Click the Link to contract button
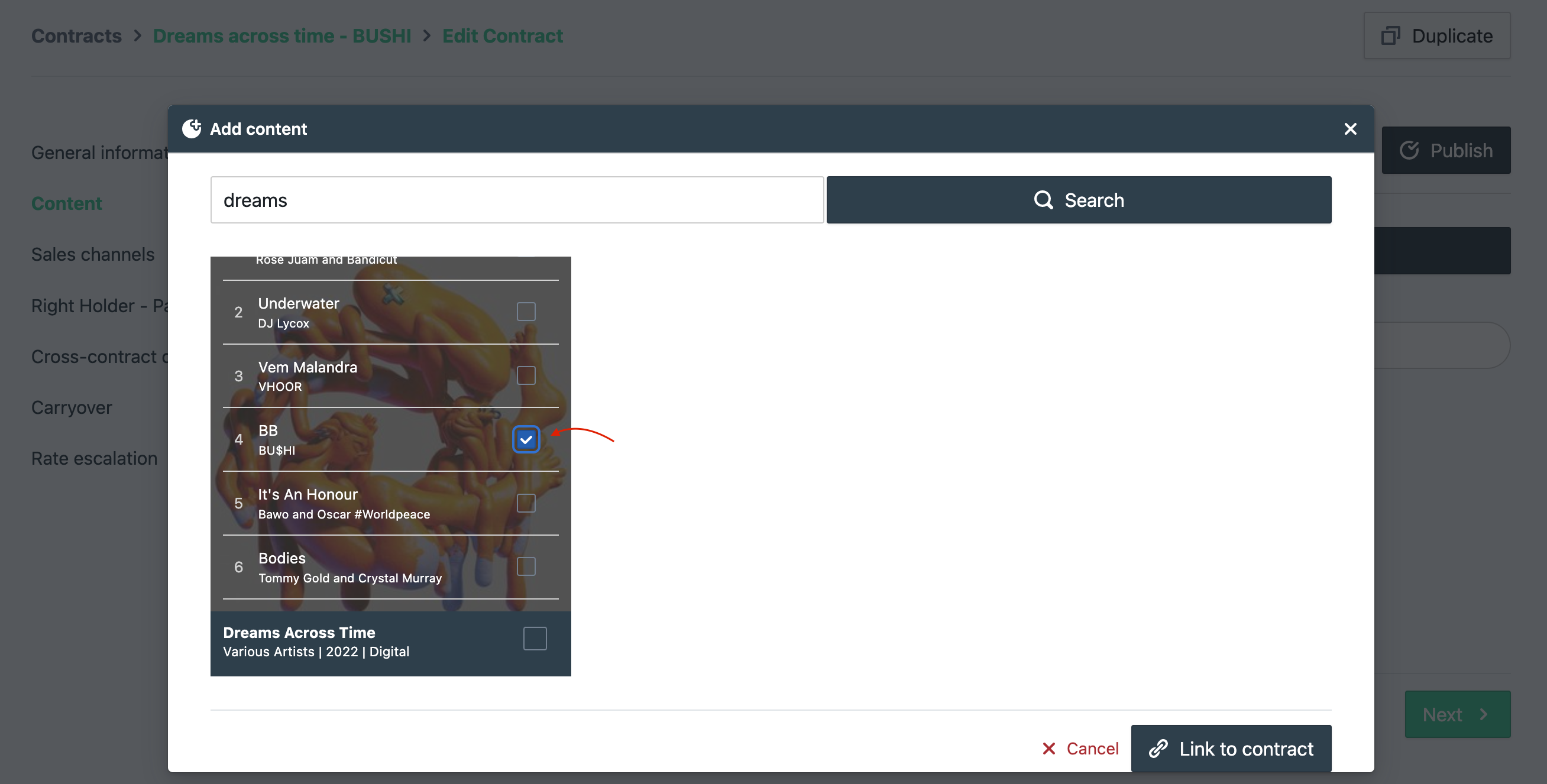 pos(1231,747)
